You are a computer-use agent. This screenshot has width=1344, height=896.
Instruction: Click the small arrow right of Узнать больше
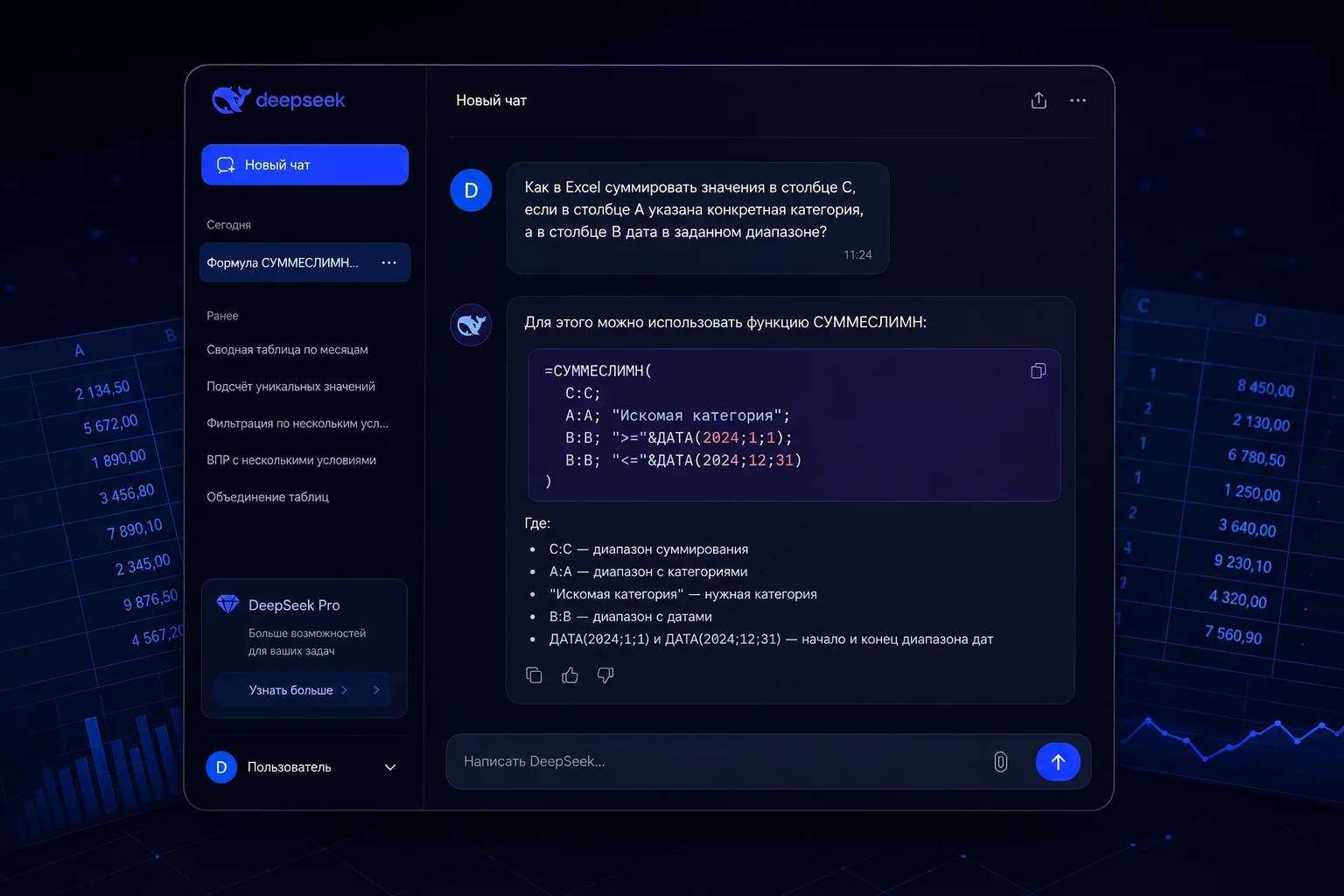(x=376, y=689)
